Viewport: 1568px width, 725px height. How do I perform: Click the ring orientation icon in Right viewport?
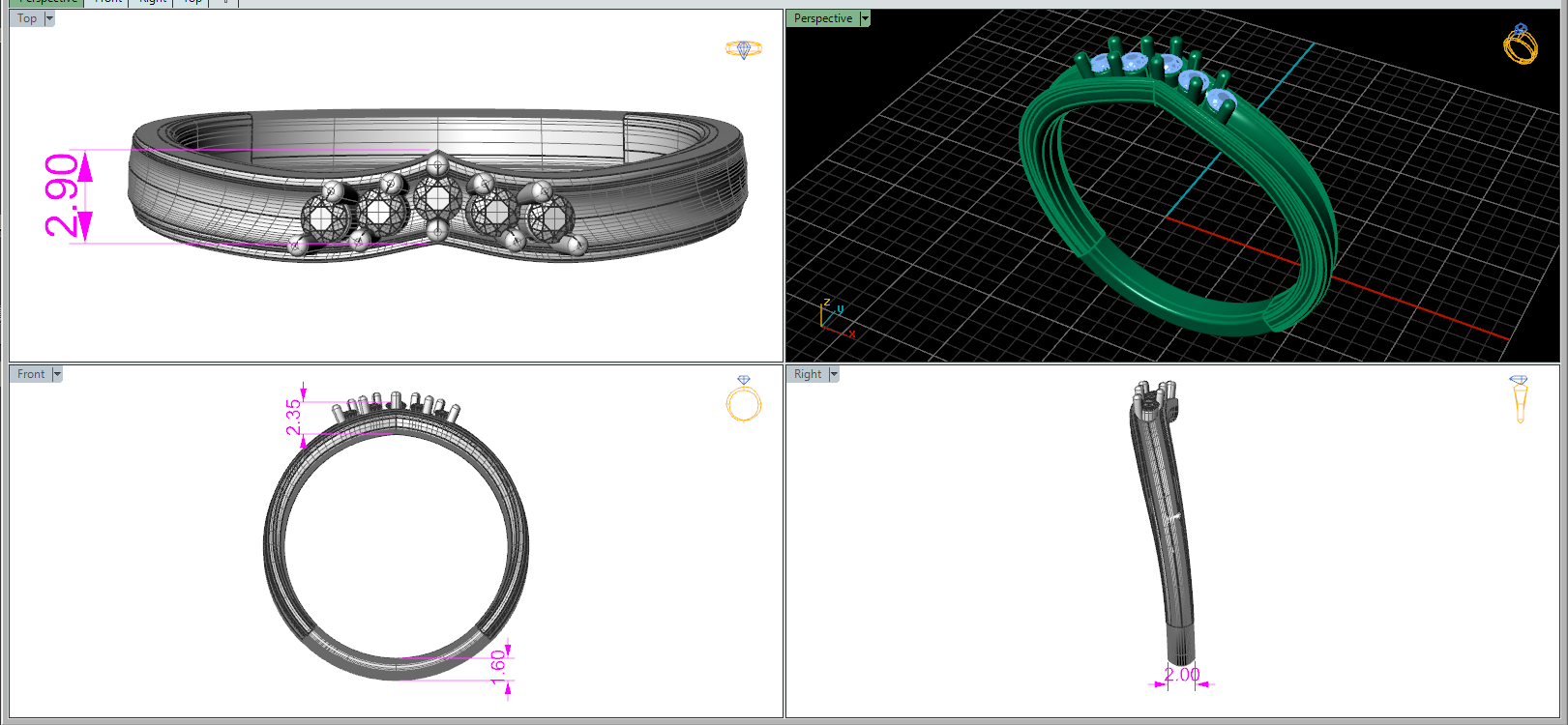pos(1519,399)
